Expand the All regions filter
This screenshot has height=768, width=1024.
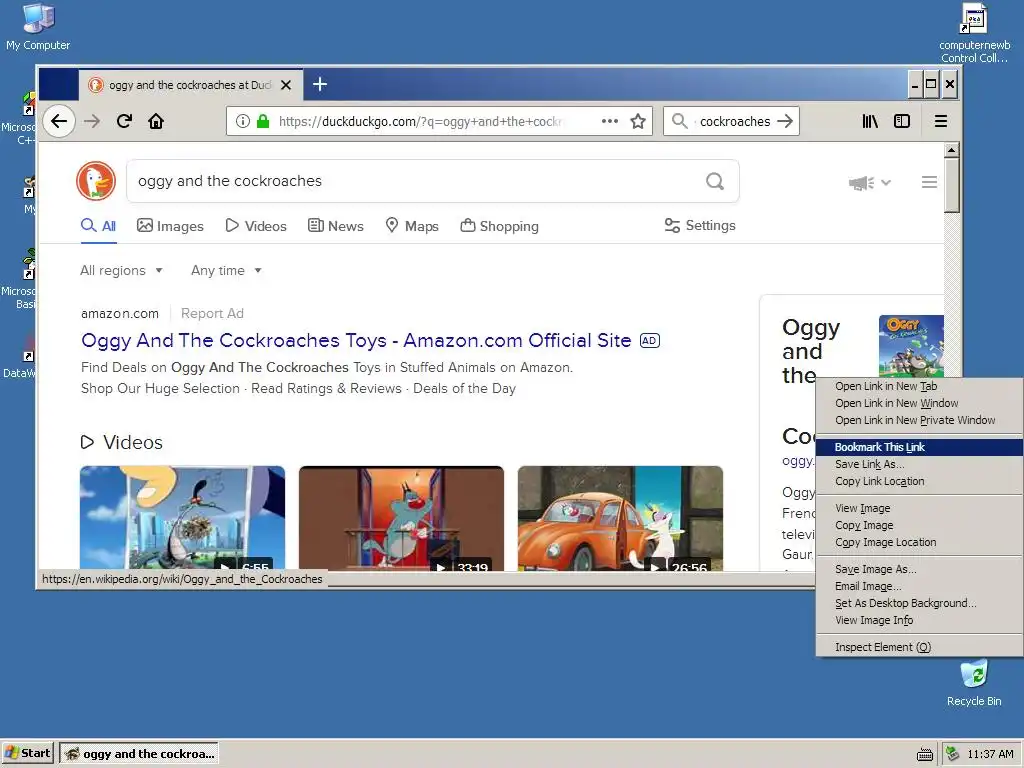121,270
